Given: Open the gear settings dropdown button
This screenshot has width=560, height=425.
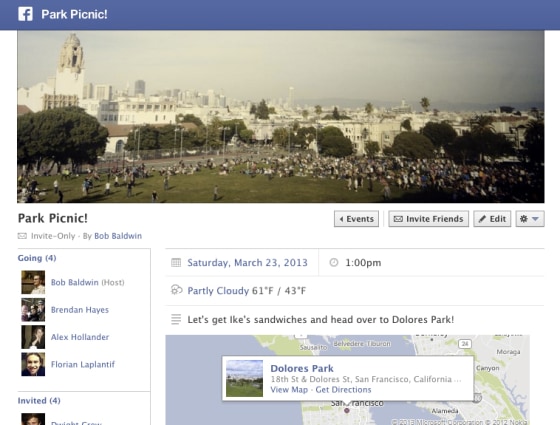Looking at the screenshot, I should pos(530,219).
